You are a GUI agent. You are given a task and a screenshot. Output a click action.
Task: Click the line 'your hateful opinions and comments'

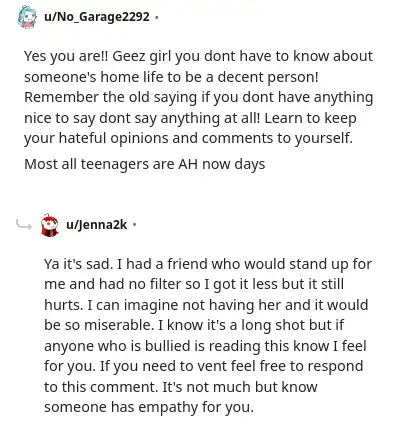pos(188,138)
